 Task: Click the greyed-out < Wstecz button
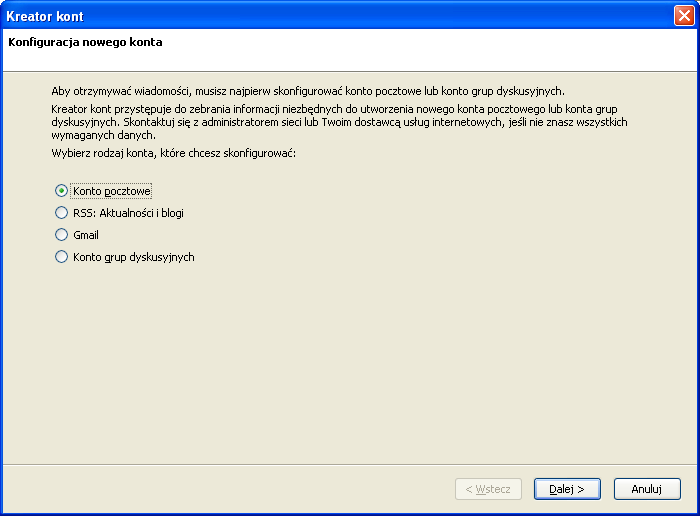click(488, 489)
